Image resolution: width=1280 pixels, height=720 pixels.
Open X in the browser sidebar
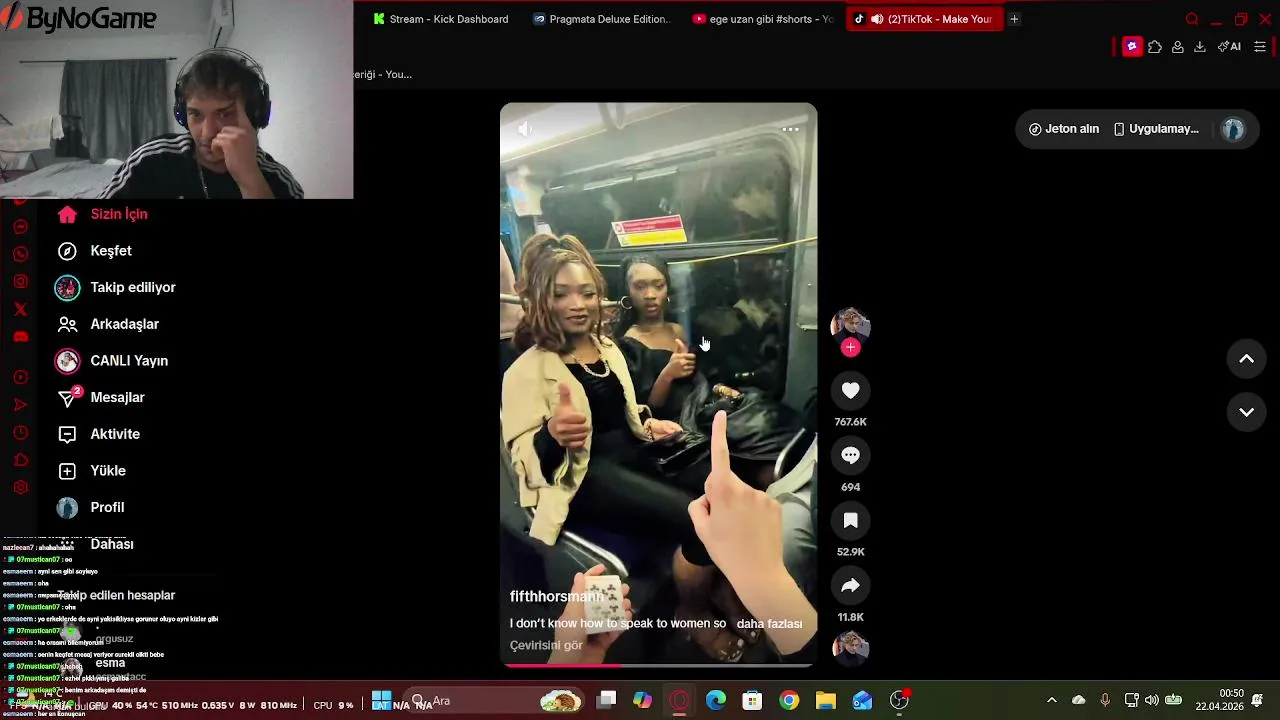[x=20, y=309]
